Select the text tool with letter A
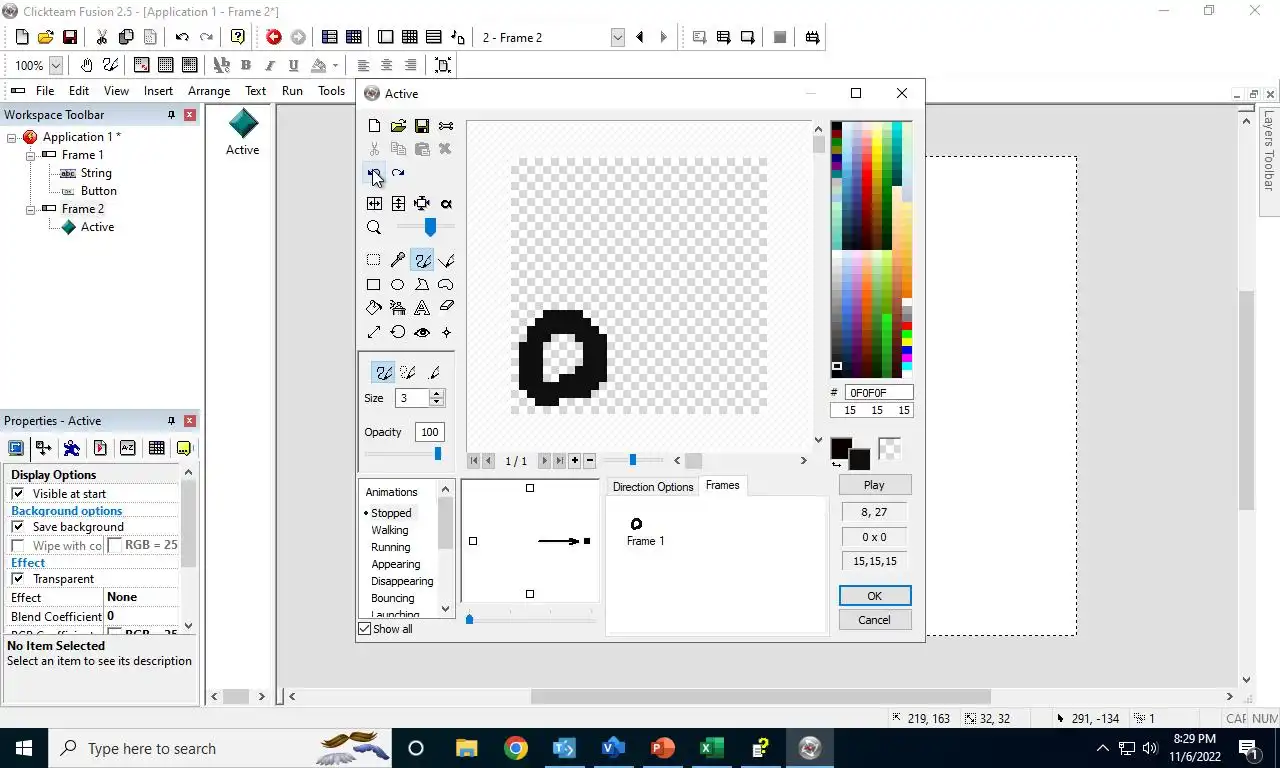 pos(422,308)
